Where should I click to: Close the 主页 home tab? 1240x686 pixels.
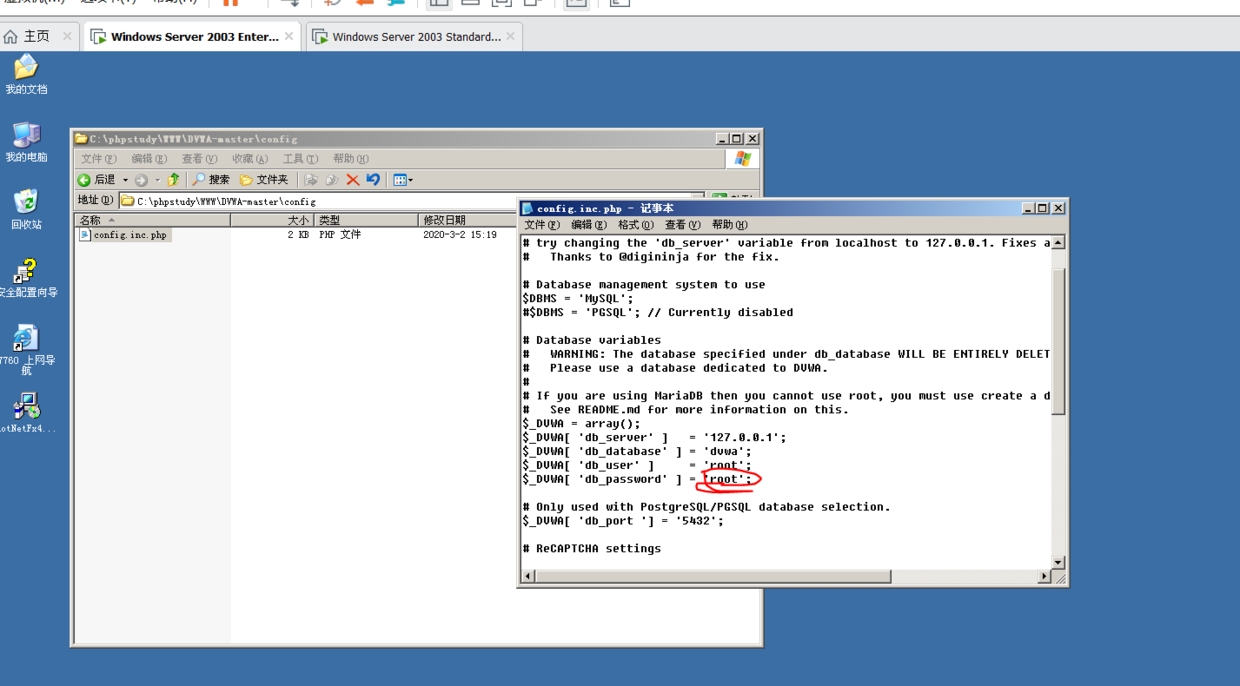67,37
